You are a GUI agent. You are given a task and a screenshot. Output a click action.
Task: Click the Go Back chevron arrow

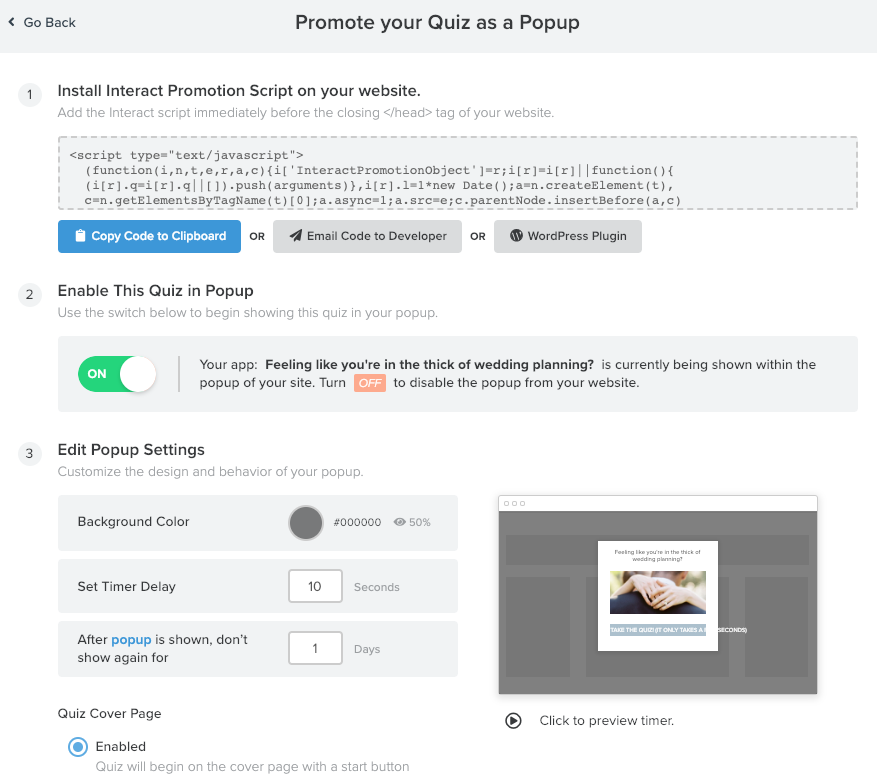(12, 22)
